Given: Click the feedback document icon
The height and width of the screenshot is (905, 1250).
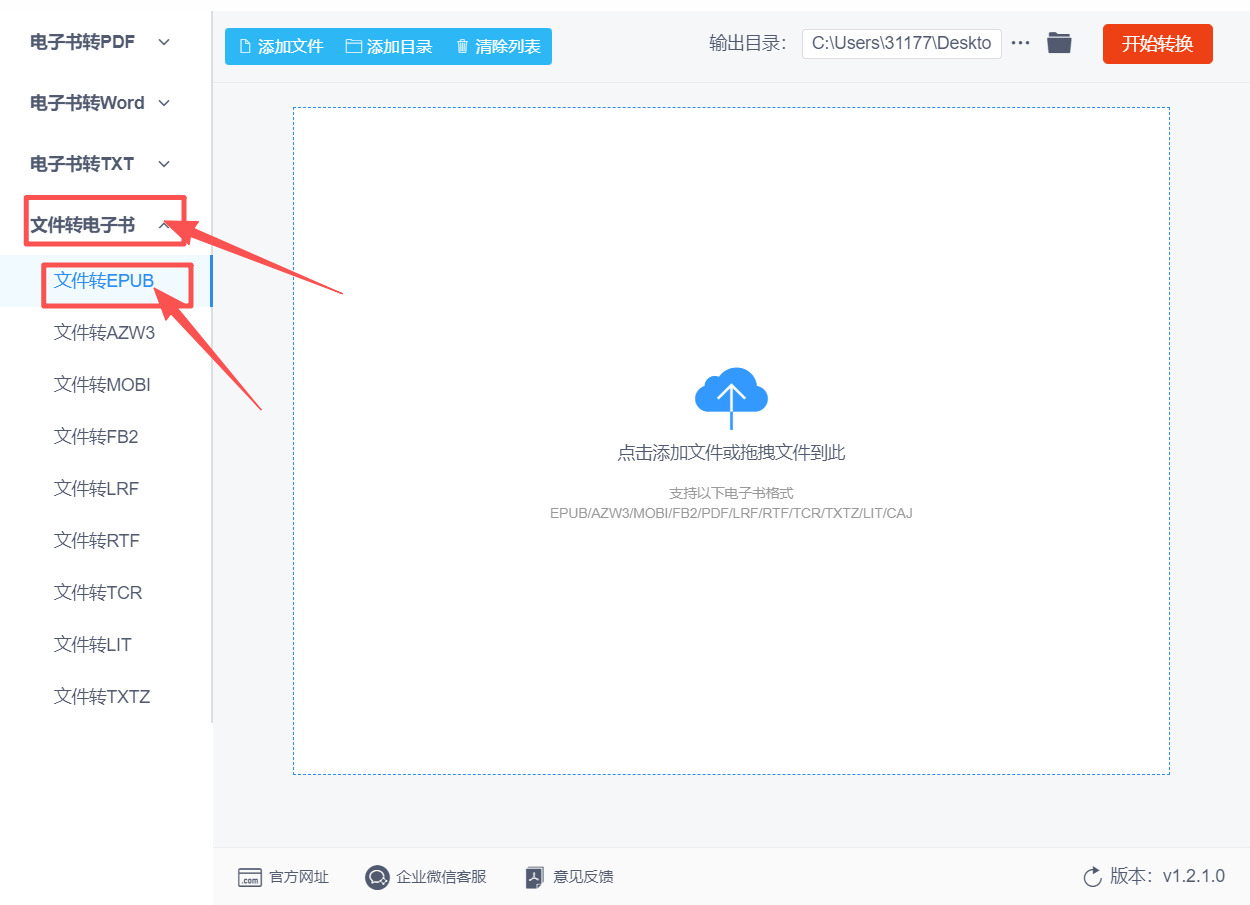Looking at the screenshot, I should (x=535, y=877).
